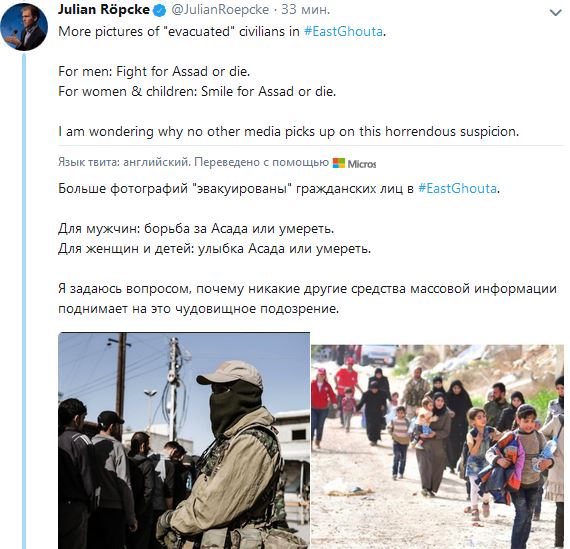Click the Язык твита: английский translation label
Viewport: 570px width, 549px height.
124,162
